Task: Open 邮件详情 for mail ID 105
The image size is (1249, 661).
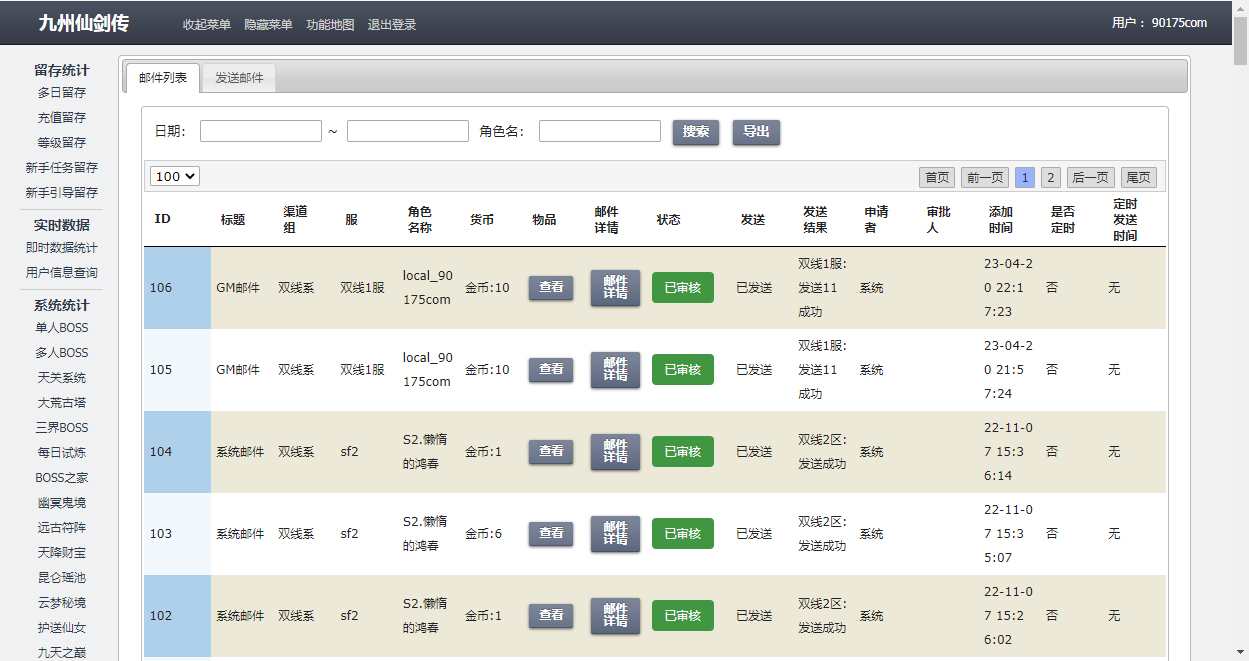Action: [615, 370]
